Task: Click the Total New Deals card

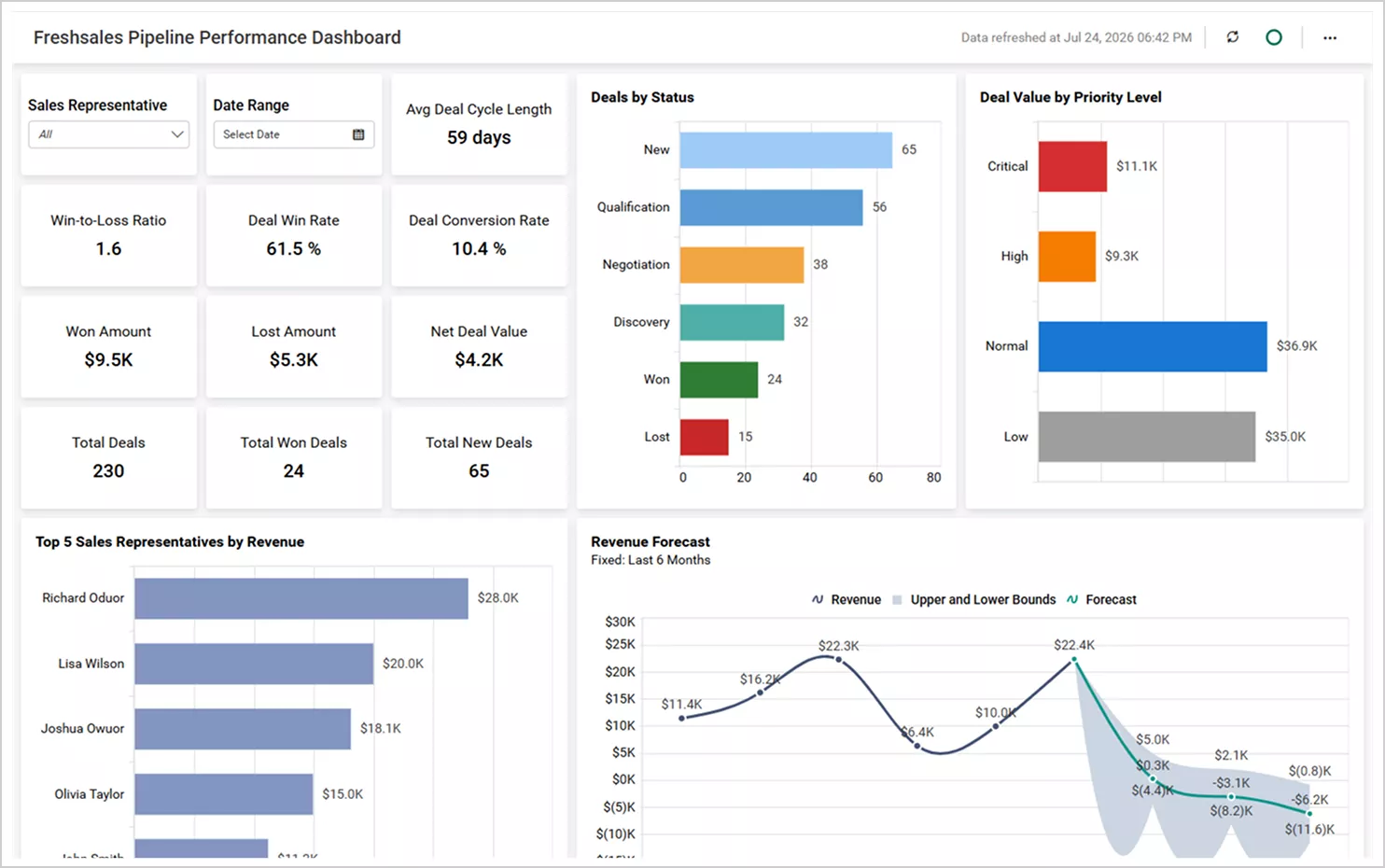Action: (479, 457)
